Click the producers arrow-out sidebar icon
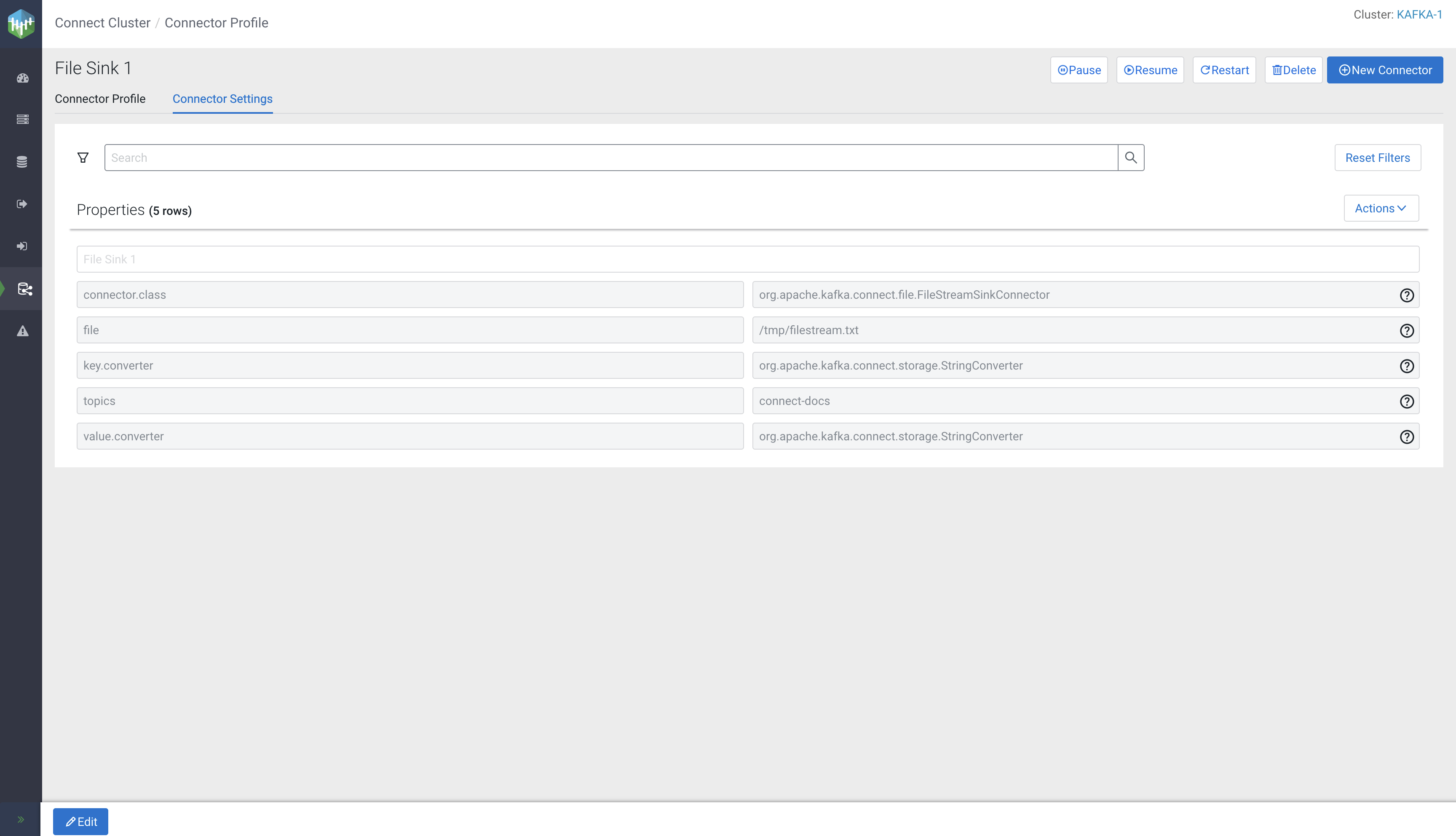This screenshot has height=836, width=1456. tap(22, 204)
